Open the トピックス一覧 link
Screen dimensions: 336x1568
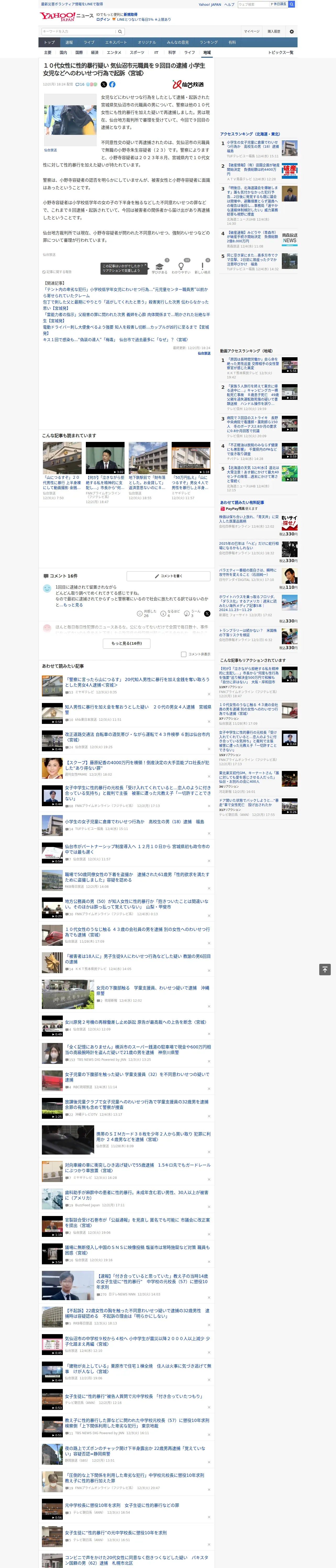coord(281,52)
